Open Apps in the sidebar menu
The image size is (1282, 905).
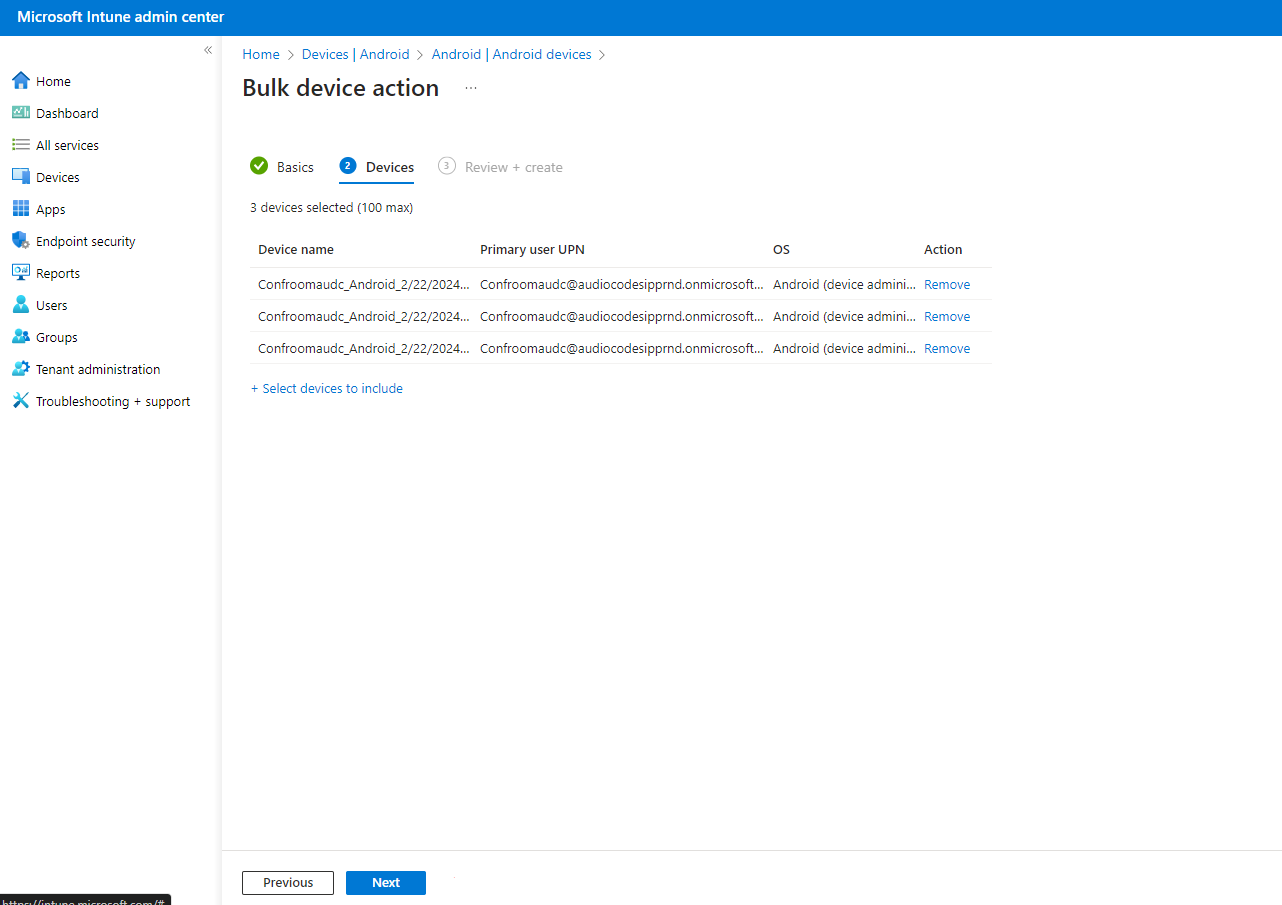[x=51, y=209]
